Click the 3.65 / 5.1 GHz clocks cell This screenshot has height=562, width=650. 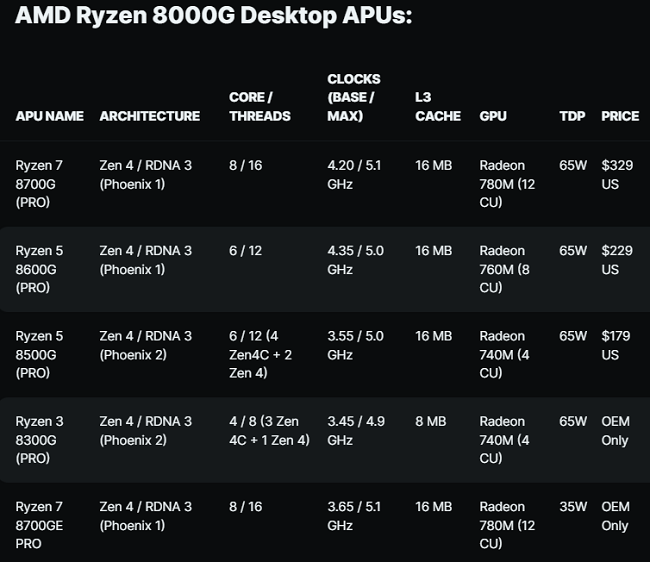[354, 516]
